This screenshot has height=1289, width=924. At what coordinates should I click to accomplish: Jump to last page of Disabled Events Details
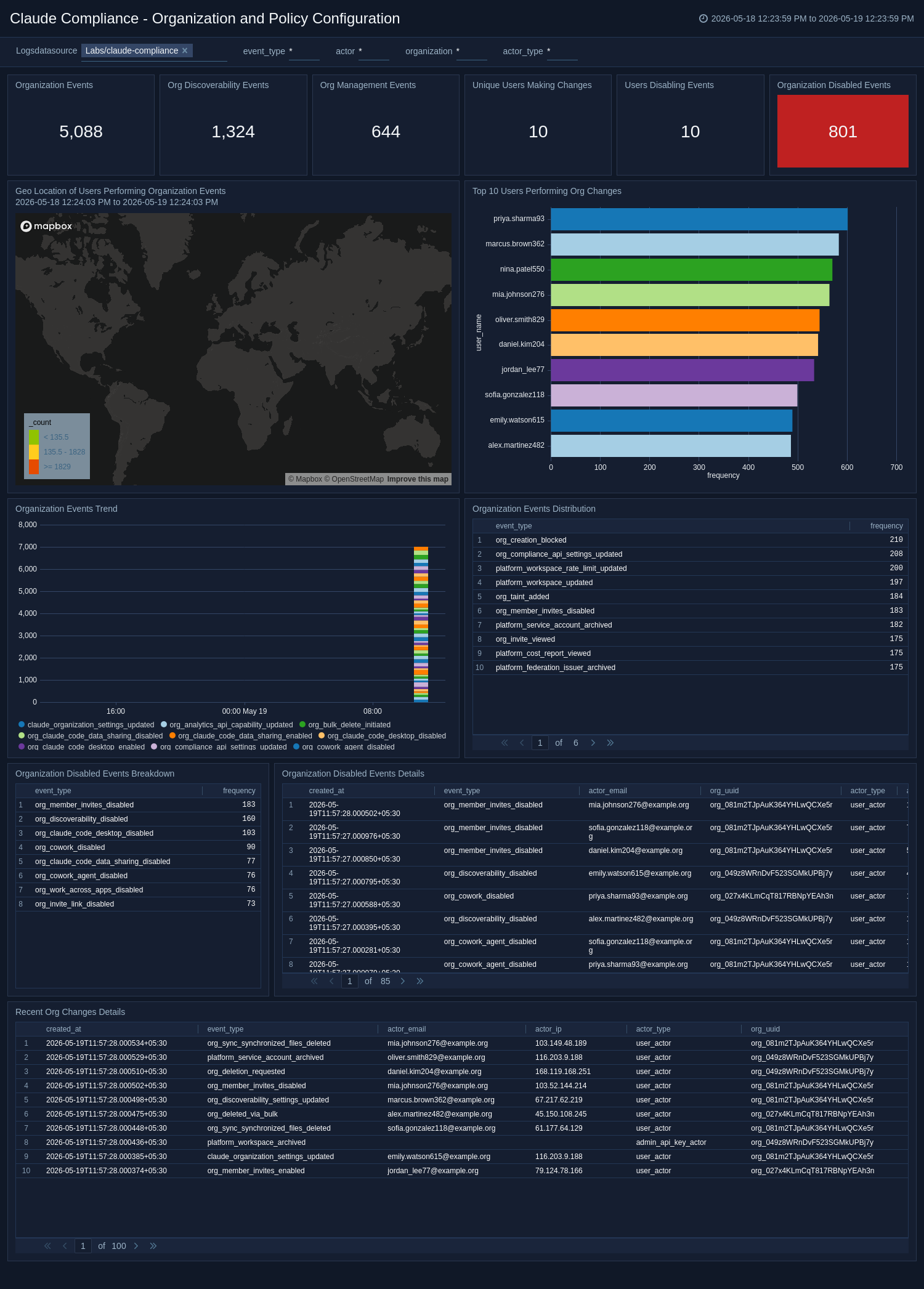coord(420,981)
